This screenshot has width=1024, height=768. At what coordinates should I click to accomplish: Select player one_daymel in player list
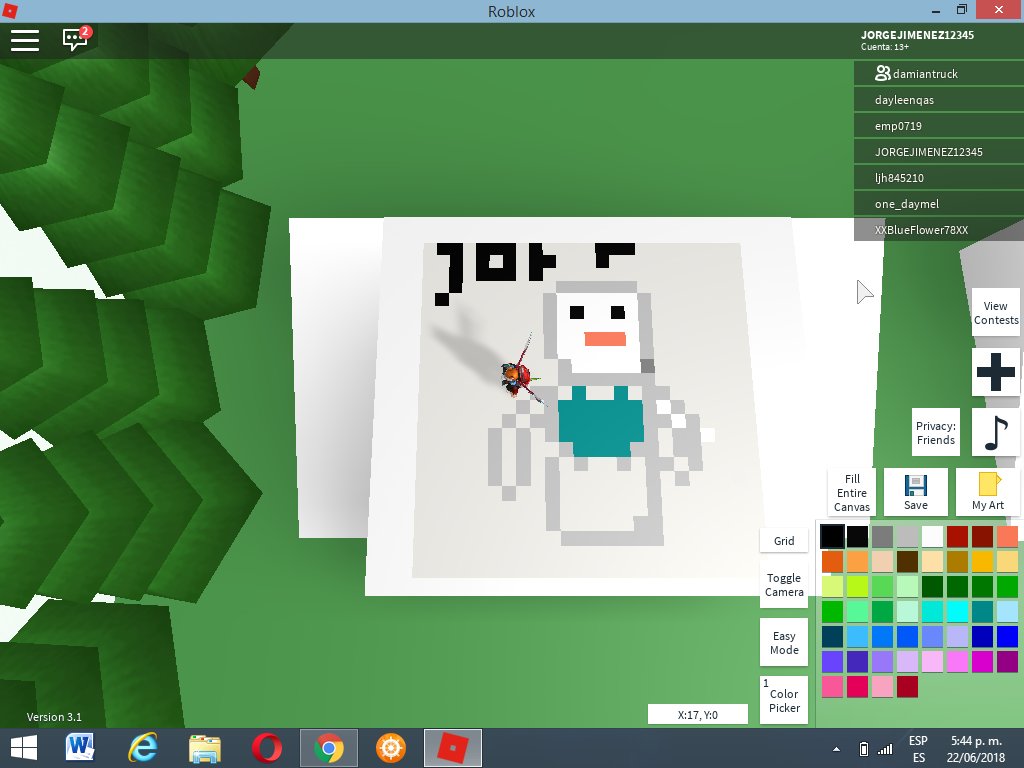(938, 204)
